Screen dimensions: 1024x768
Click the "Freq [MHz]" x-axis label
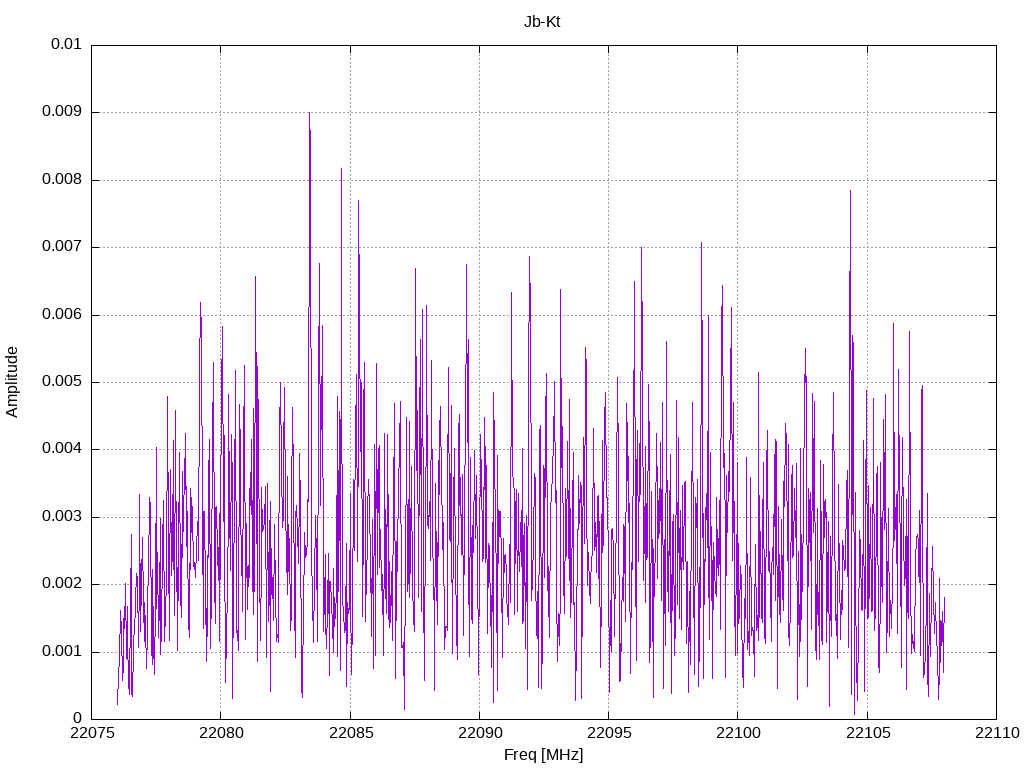coord(543,755)
